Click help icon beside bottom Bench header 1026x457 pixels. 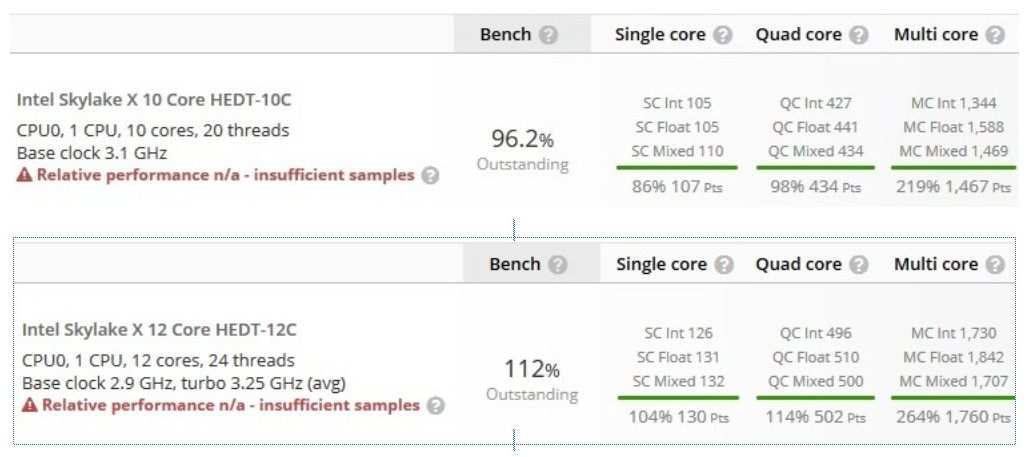tap(557, 265)
